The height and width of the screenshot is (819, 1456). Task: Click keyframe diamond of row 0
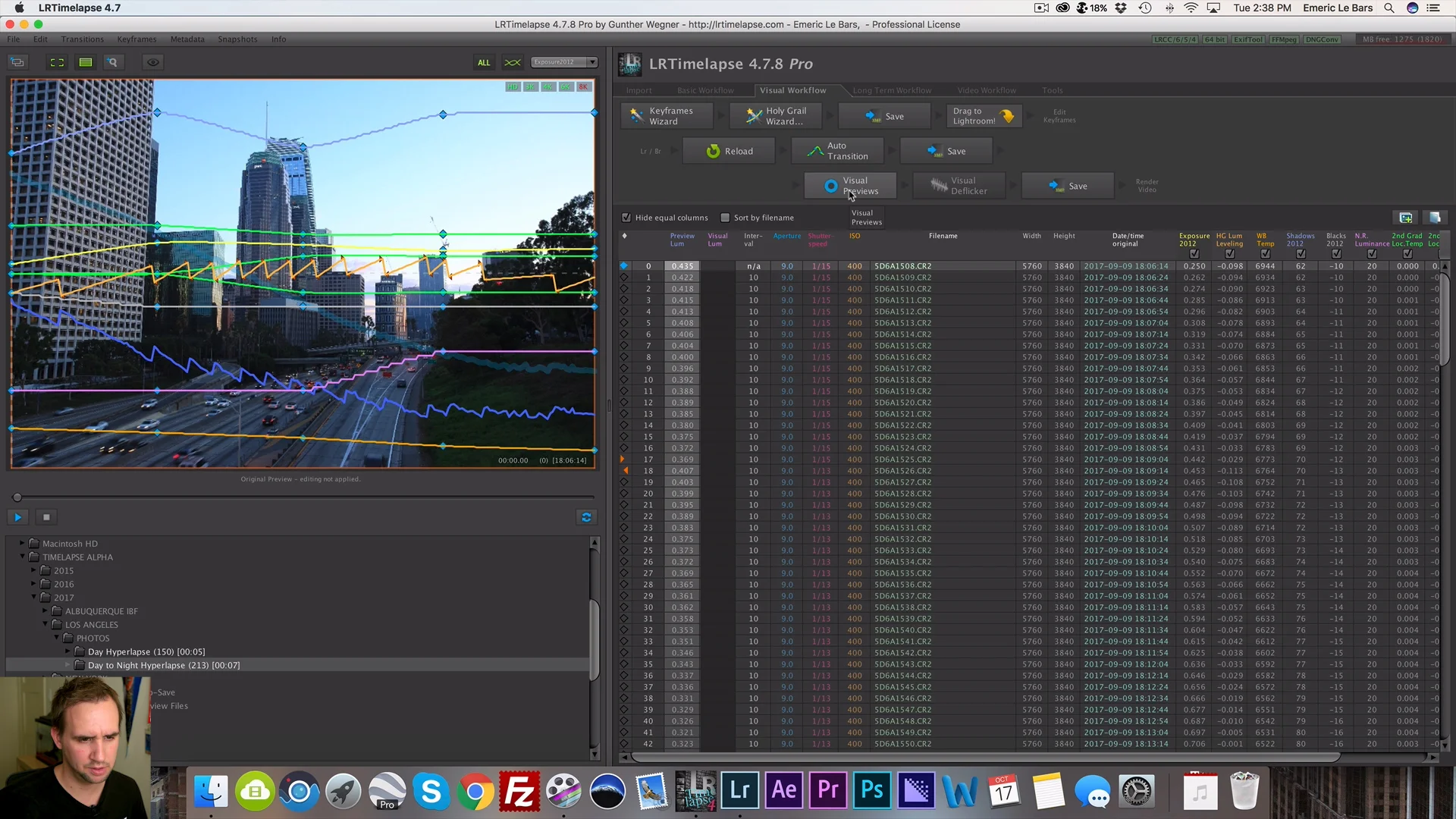624,266
